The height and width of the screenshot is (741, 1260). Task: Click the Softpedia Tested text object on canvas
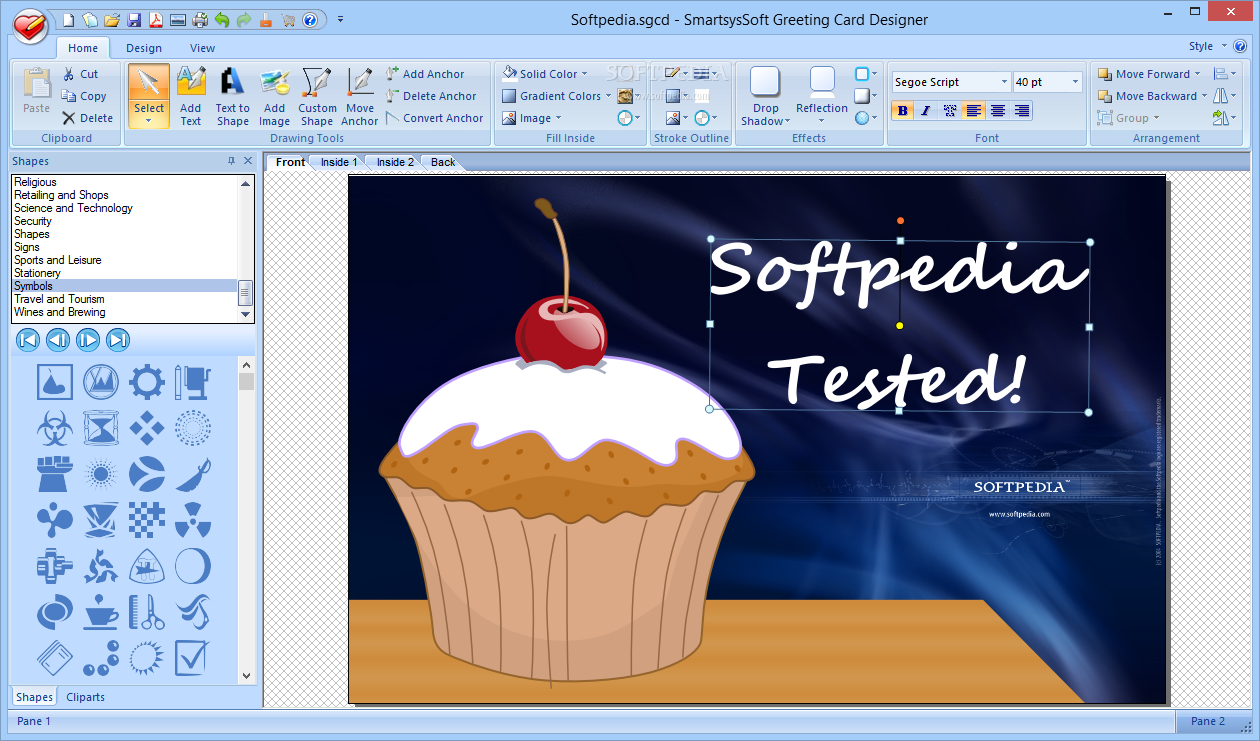coord(899,325)
